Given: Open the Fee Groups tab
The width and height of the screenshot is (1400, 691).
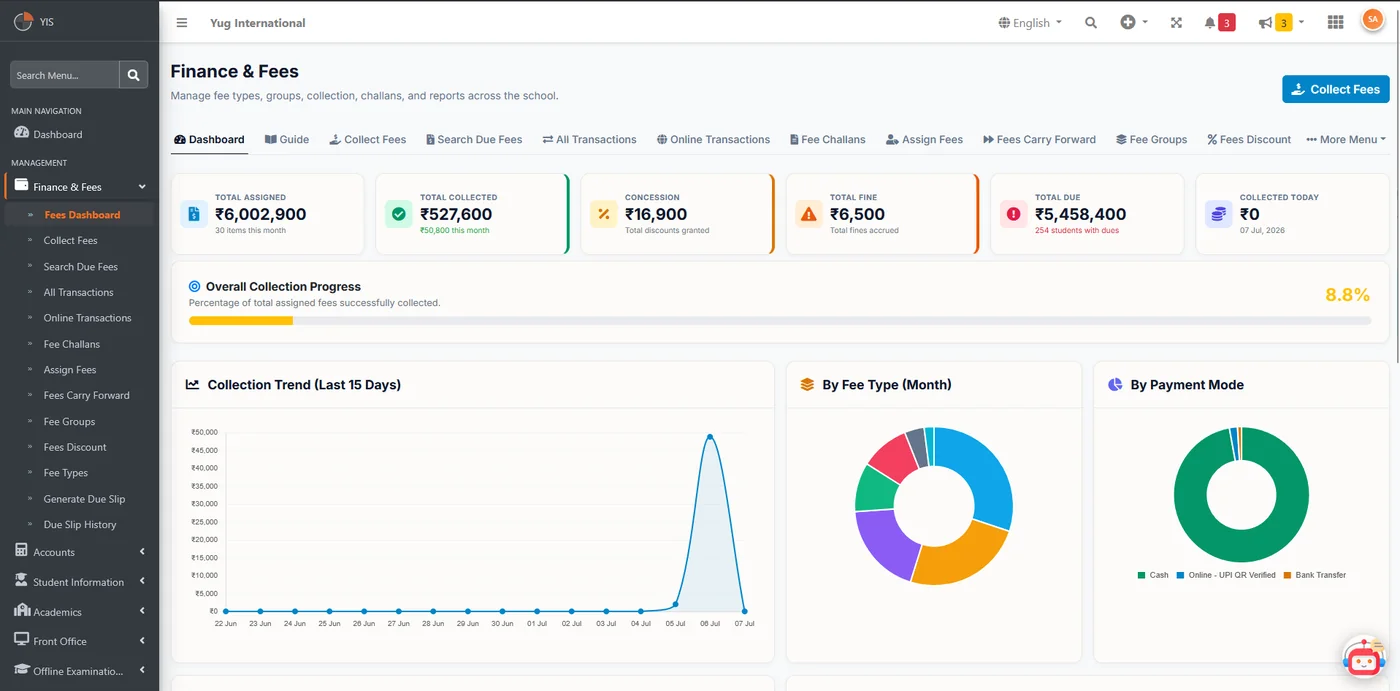Looking at the screenshot, I should (x=1151, y=139).
